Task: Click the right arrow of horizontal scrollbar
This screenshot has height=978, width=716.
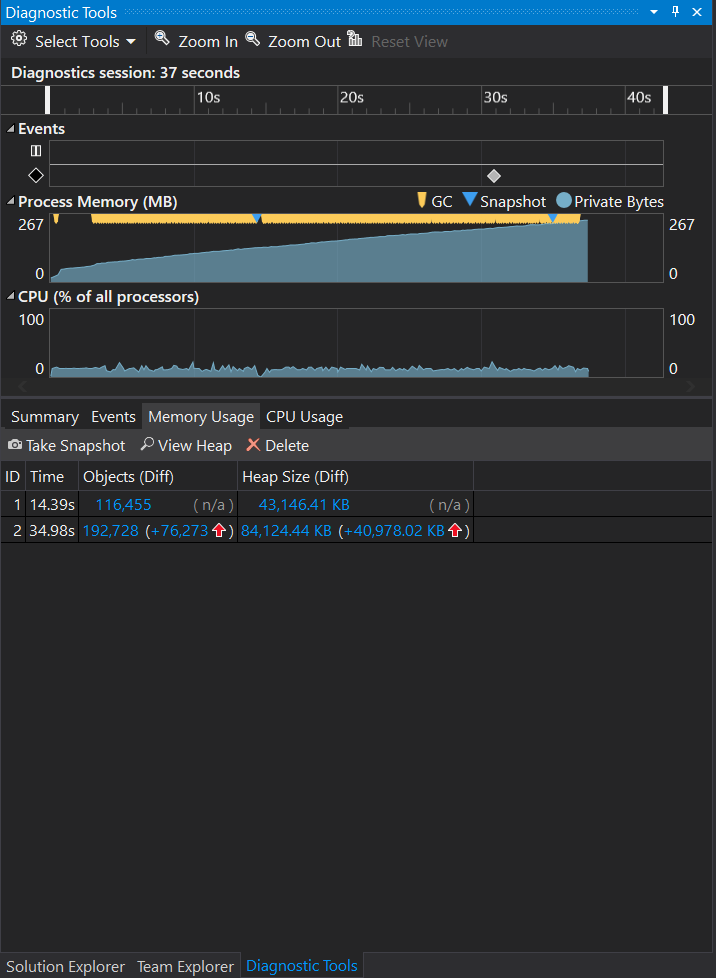Action: pos(690,387)
